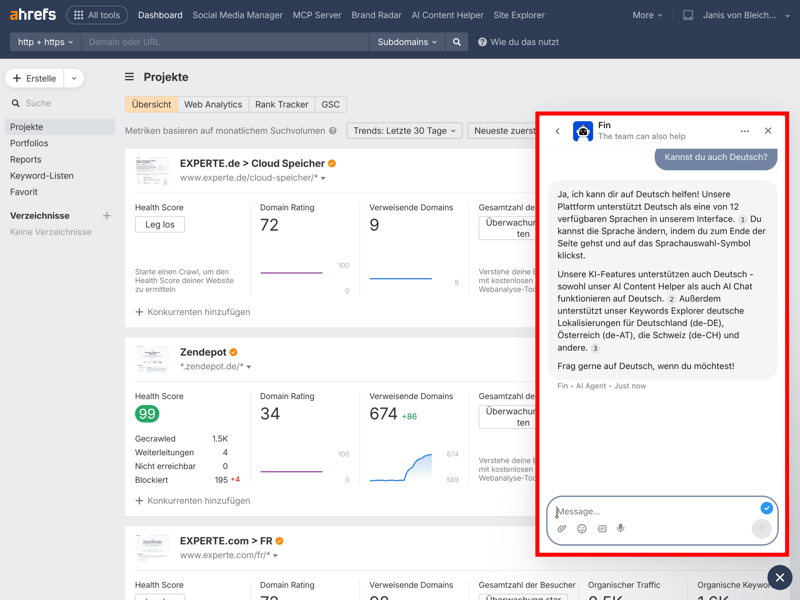Open the emoji picker in chat
800x600 pixels.
582,529
